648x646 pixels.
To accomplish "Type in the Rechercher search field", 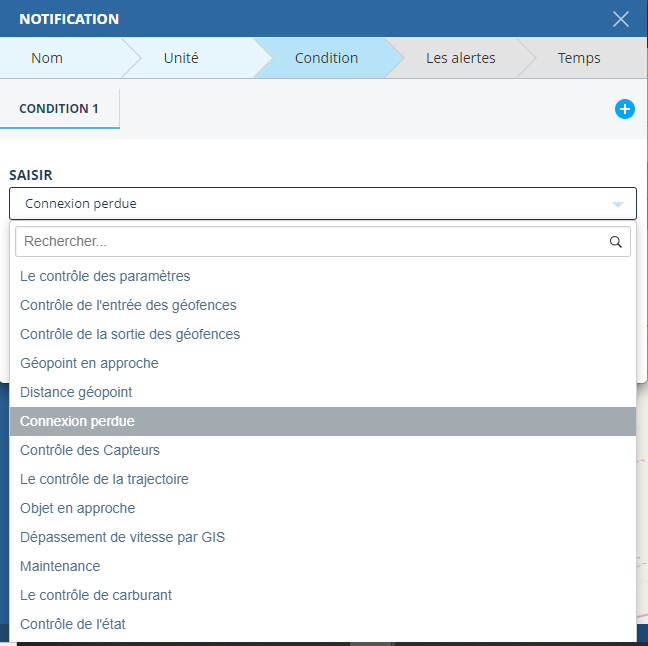I will tap(310, 242).
